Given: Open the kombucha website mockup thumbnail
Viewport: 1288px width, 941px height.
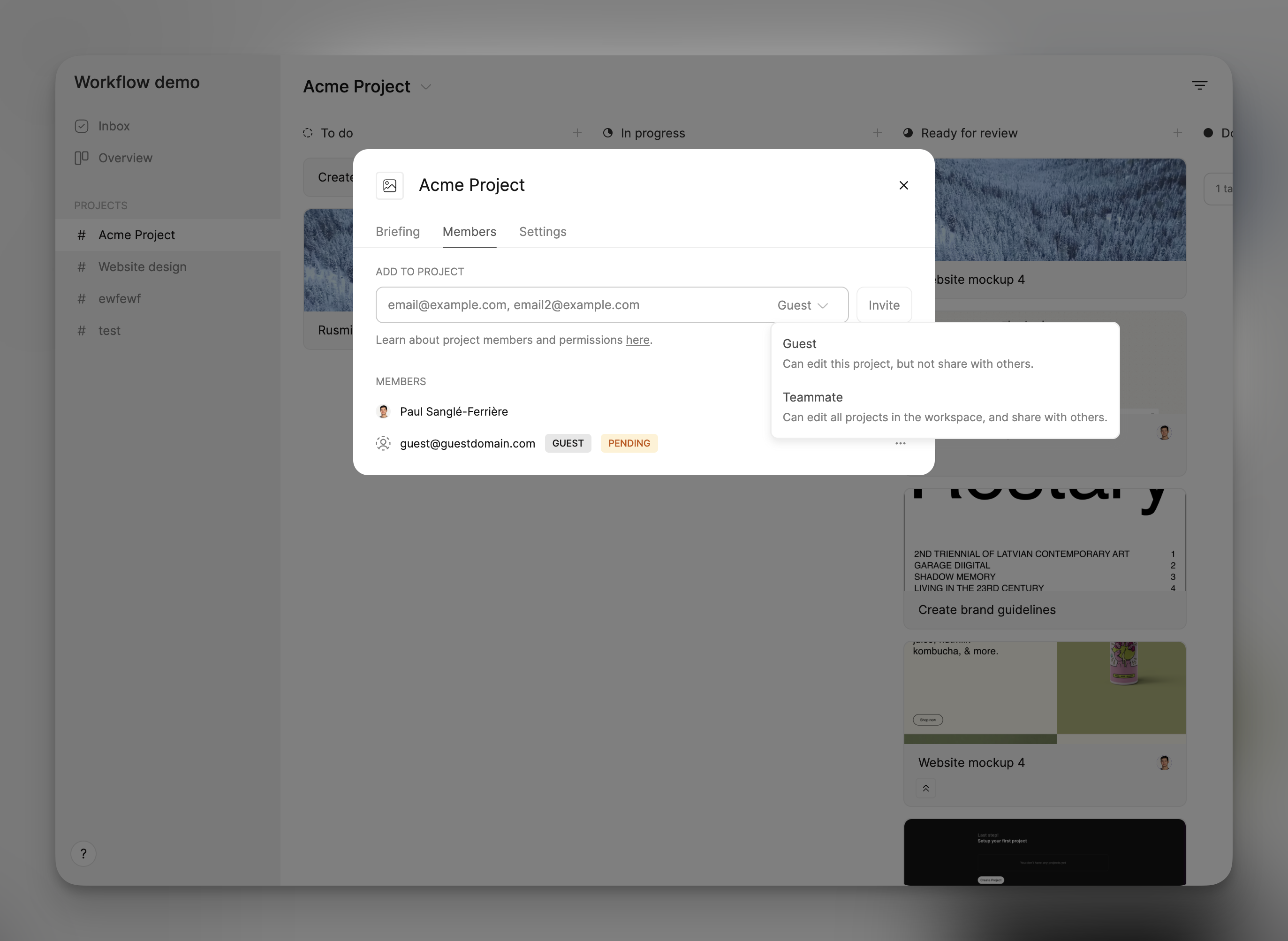Looking at the screenshot, I should click(1044, 693).
